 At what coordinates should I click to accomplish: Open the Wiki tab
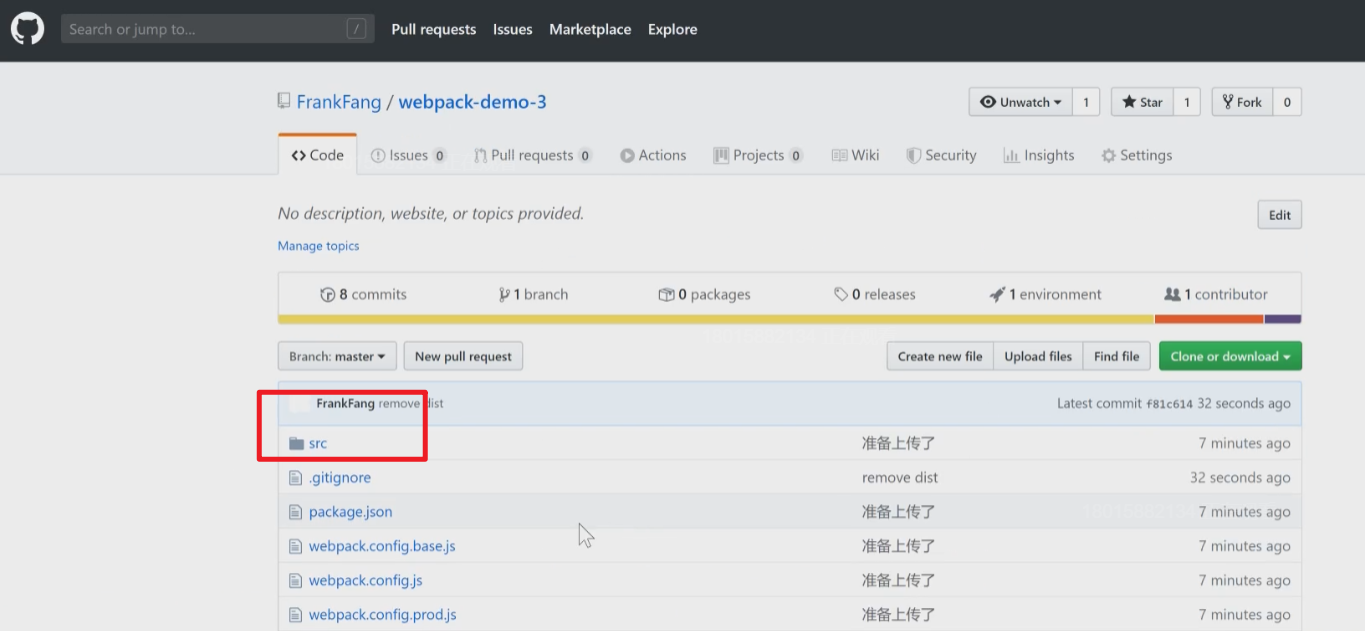click(855, 155)
